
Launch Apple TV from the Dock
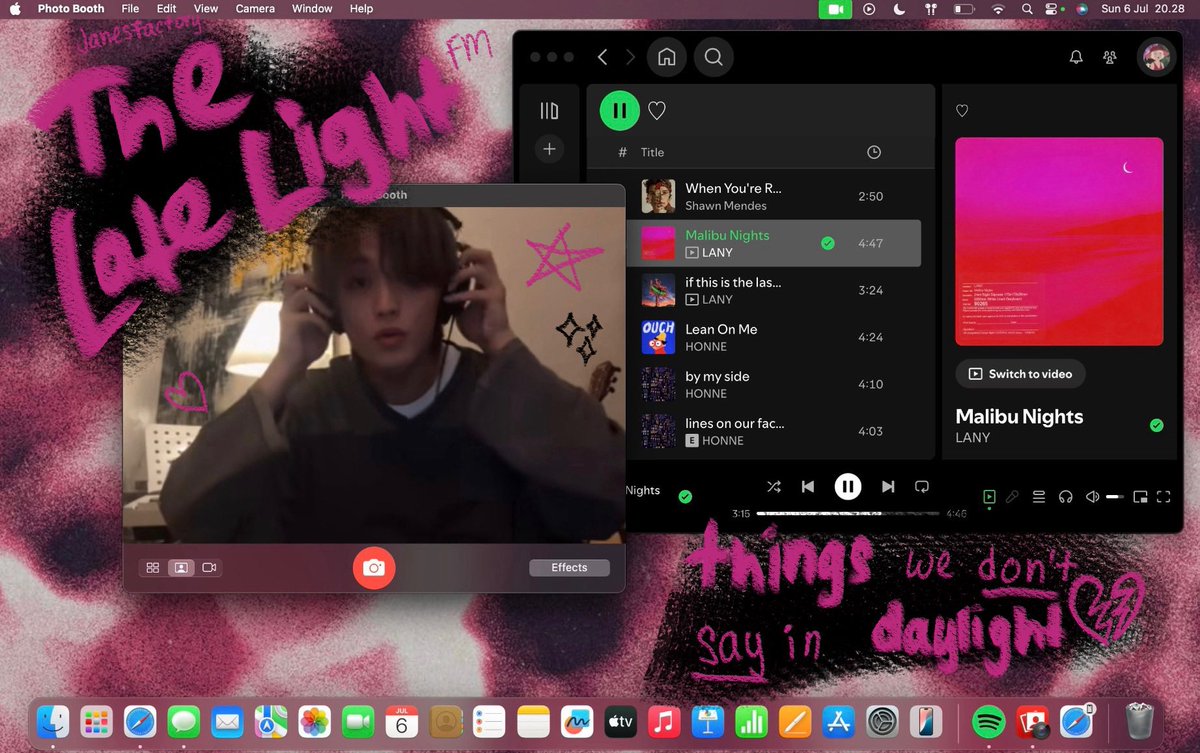(620, 721)
